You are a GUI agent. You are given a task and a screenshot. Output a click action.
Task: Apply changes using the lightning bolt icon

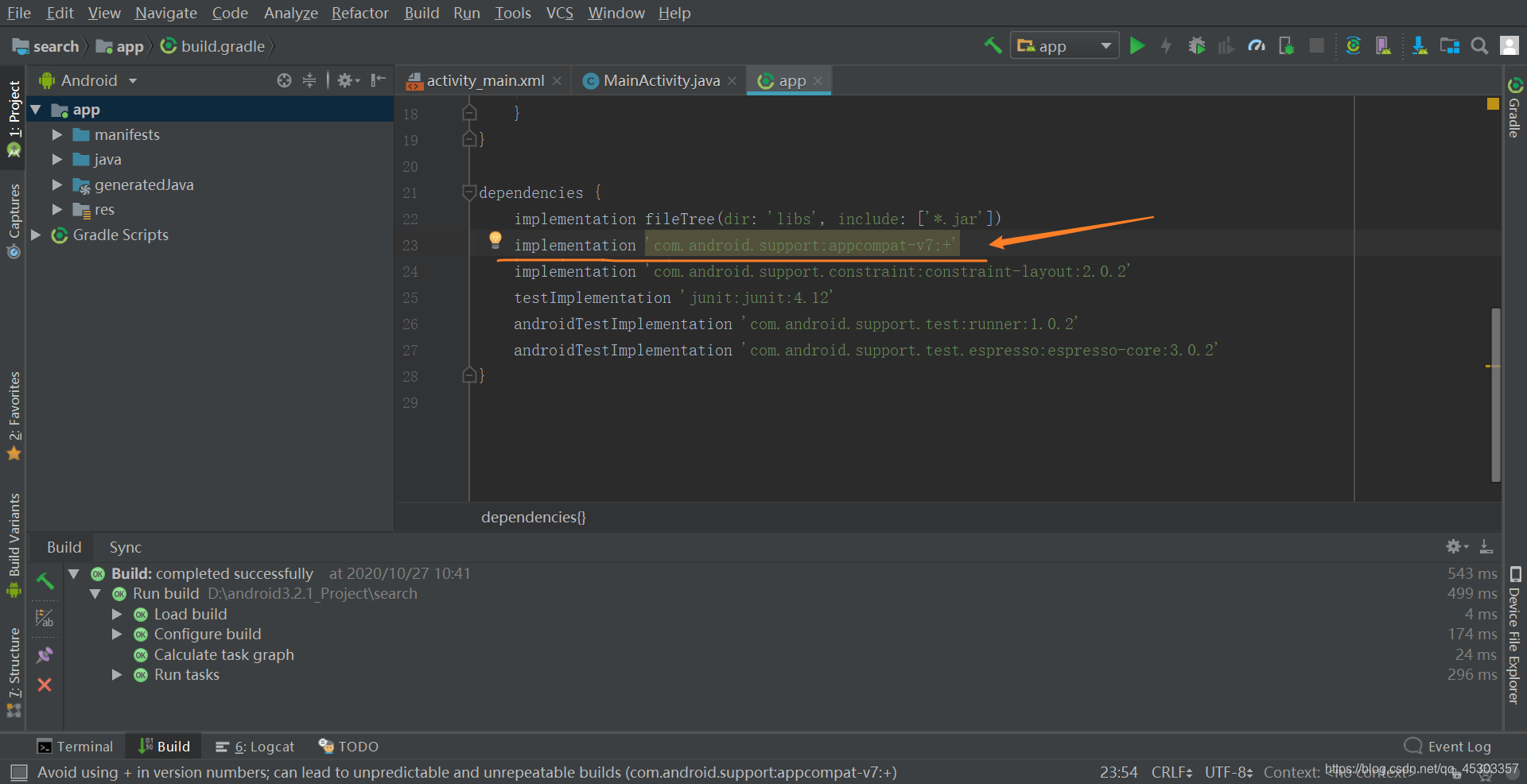click(1166, 45)
